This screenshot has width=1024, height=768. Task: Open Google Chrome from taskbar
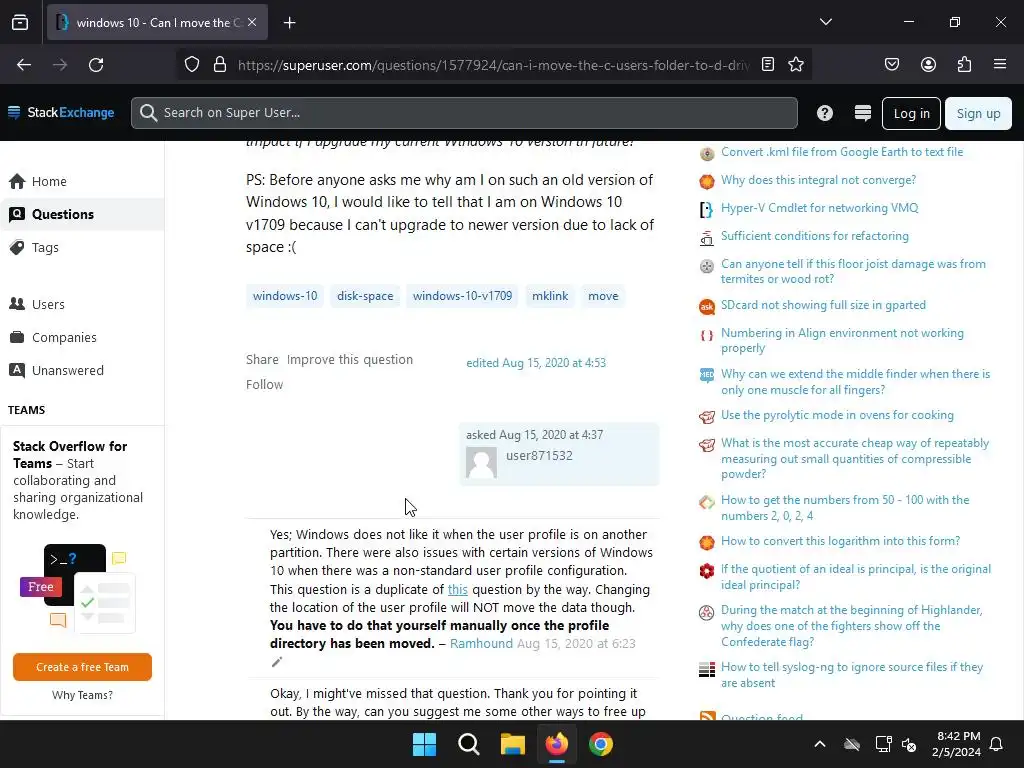pos(601,744)
